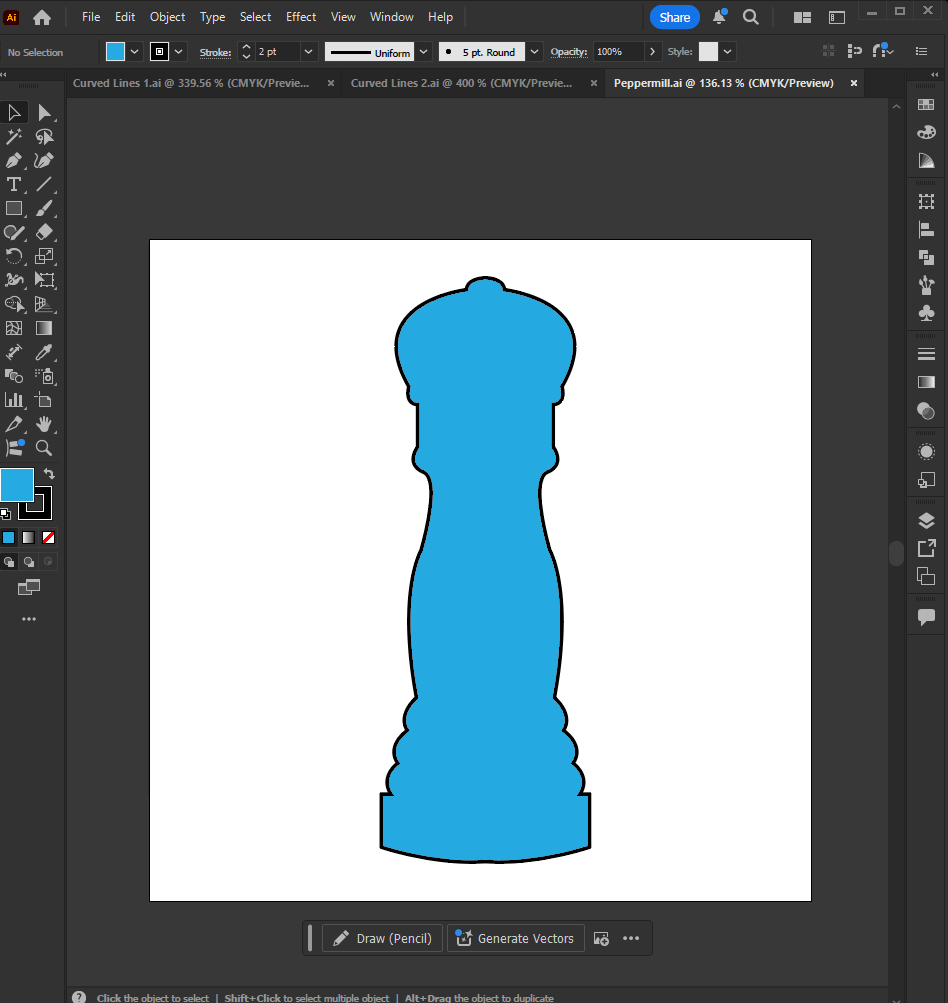Select the Free Transform tool
This screenshot has height=1003, width=948.
[44, 280]
